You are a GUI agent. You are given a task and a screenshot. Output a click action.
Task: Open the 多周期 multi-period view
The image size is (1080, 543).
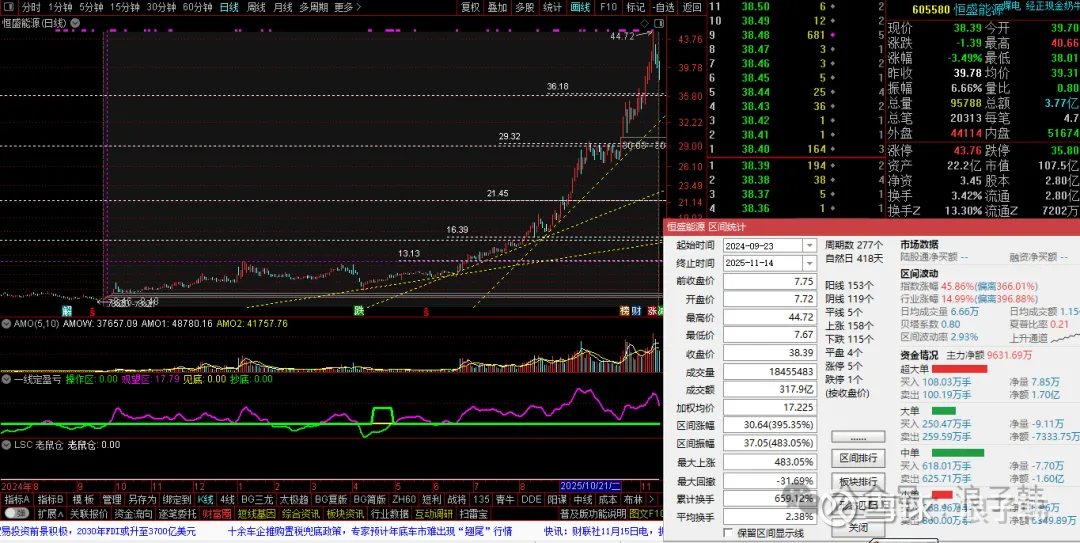click(313, 8)
